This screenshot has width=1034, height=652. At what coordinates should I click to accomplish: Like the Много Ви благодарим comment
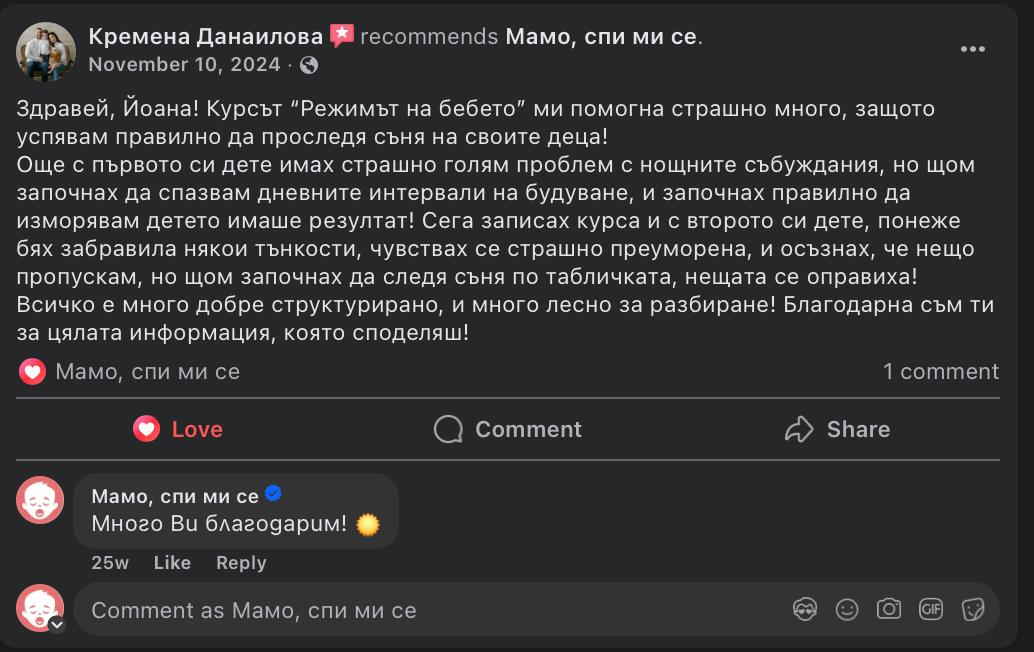(172, 563)
